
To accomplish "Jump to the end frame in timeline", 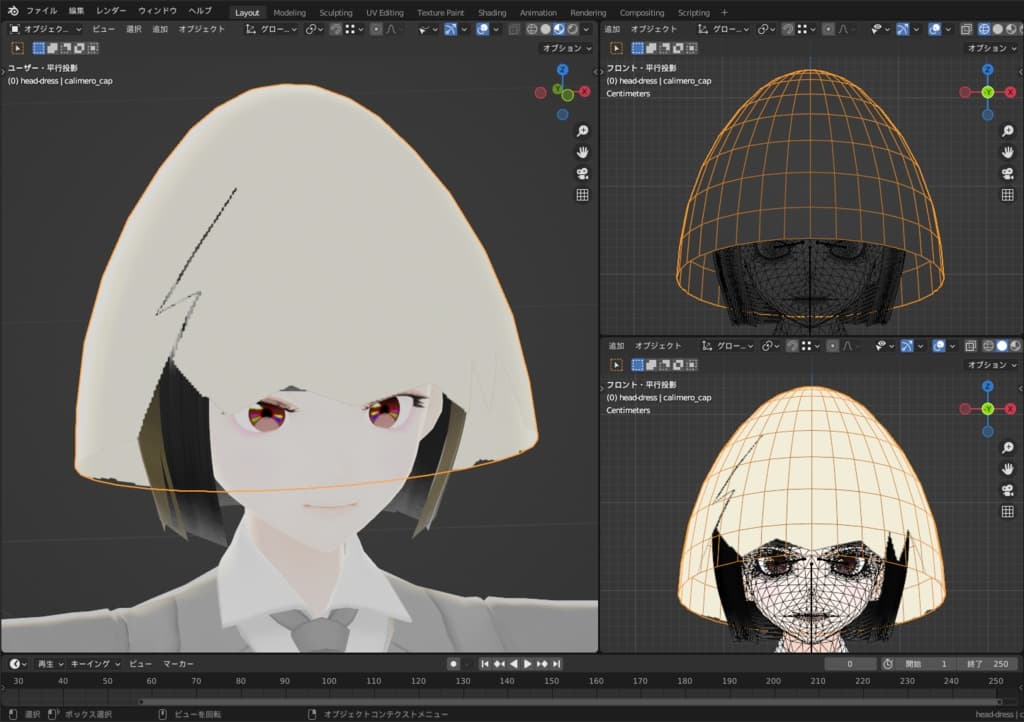I will 557,664.
